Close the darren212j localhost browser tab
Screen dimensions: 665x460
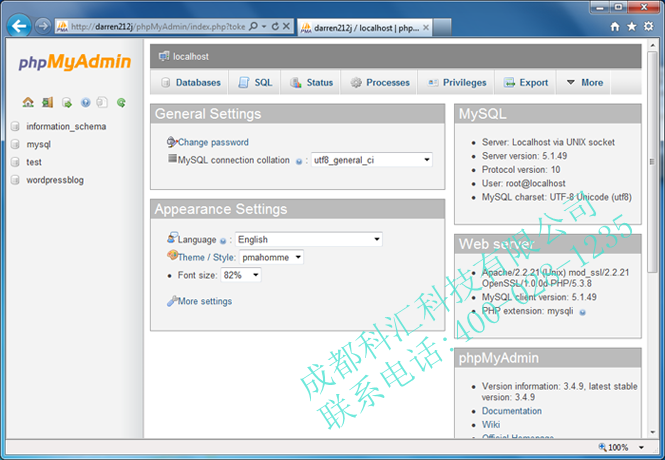pos(426,28)
